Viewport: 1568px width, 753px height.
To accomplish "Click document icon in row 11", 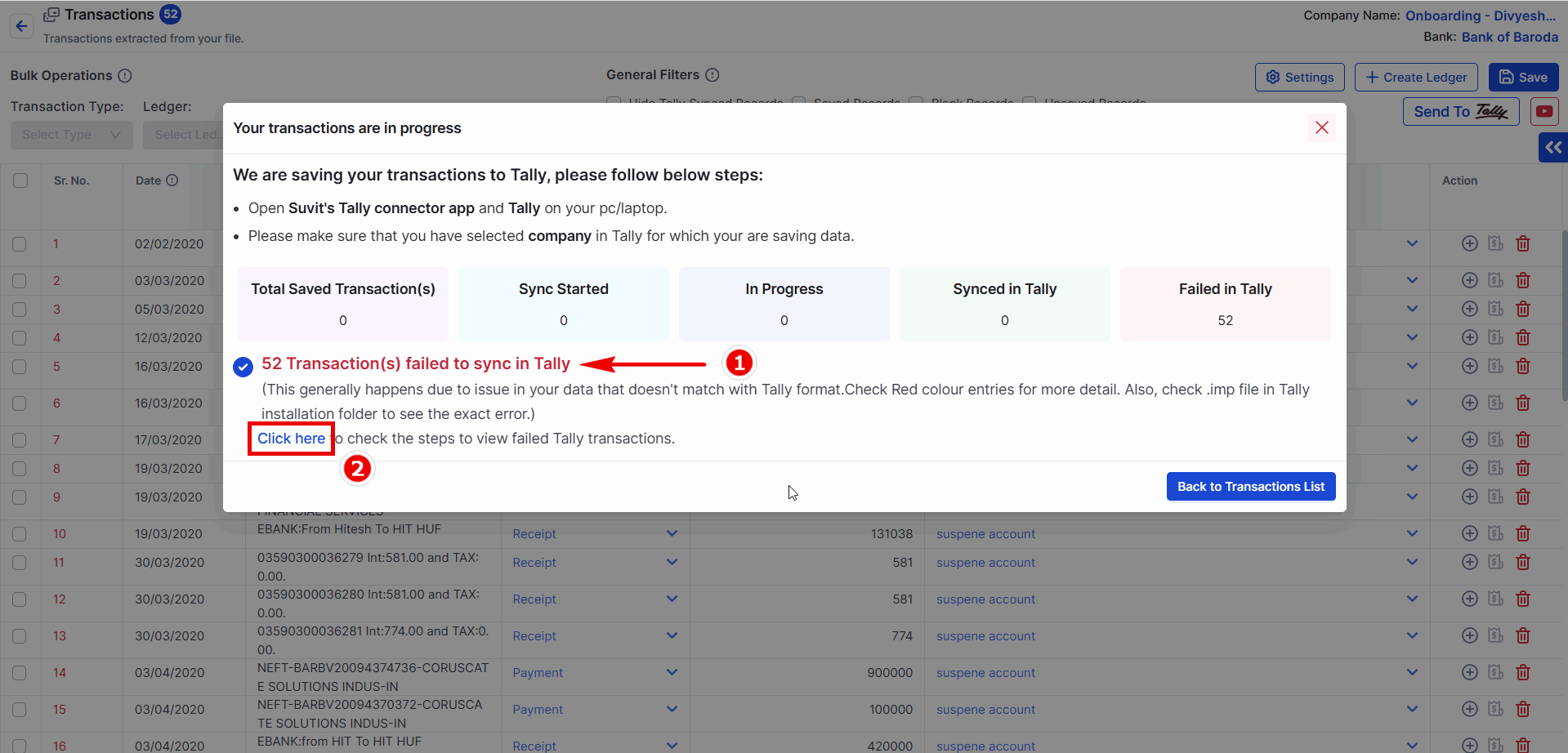I will (x=1495, y=562).
